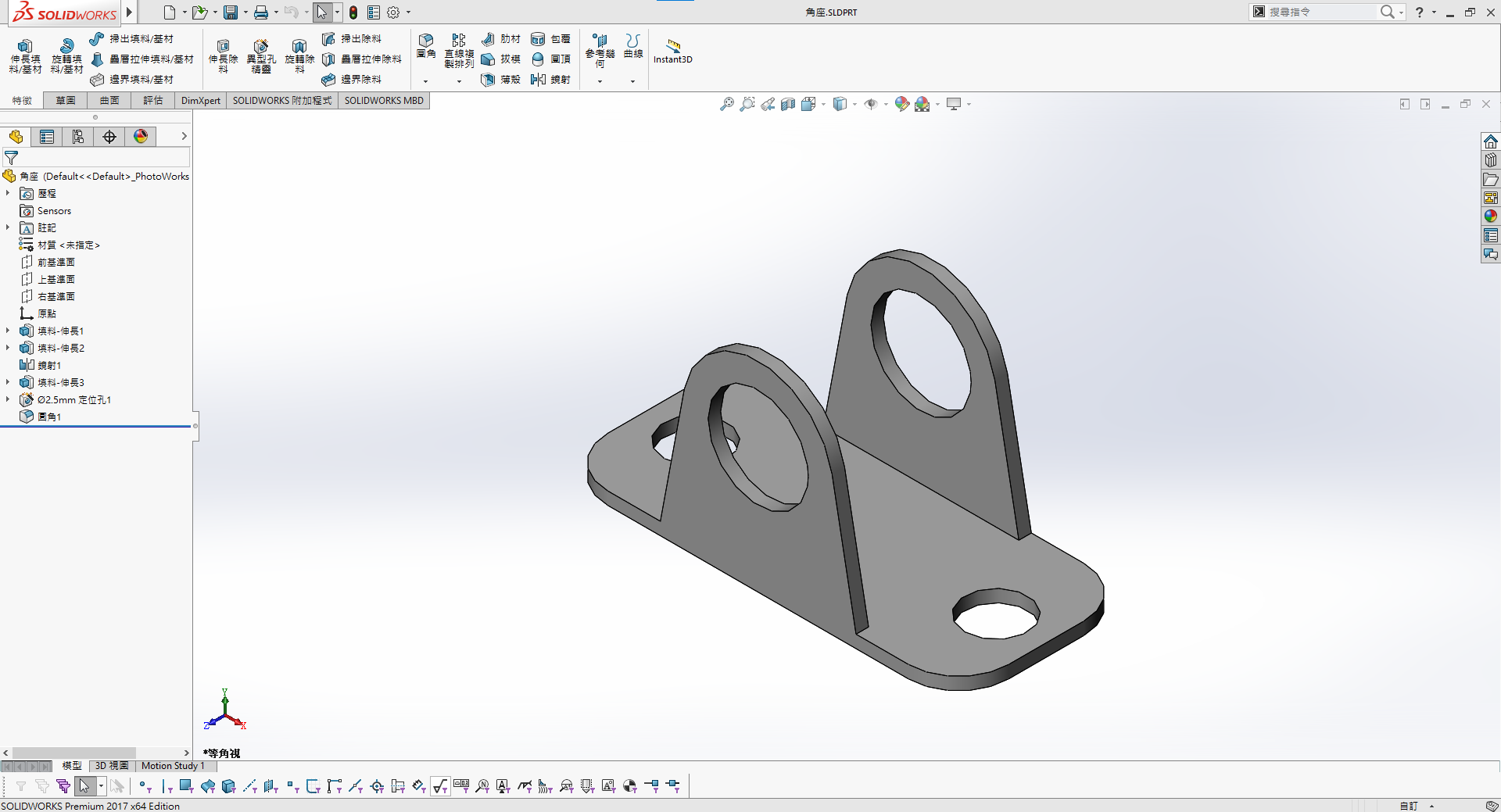Select the 鏡射 mirror tool in ribbon
Viewport: 1501px width, 812px height.
550,80
